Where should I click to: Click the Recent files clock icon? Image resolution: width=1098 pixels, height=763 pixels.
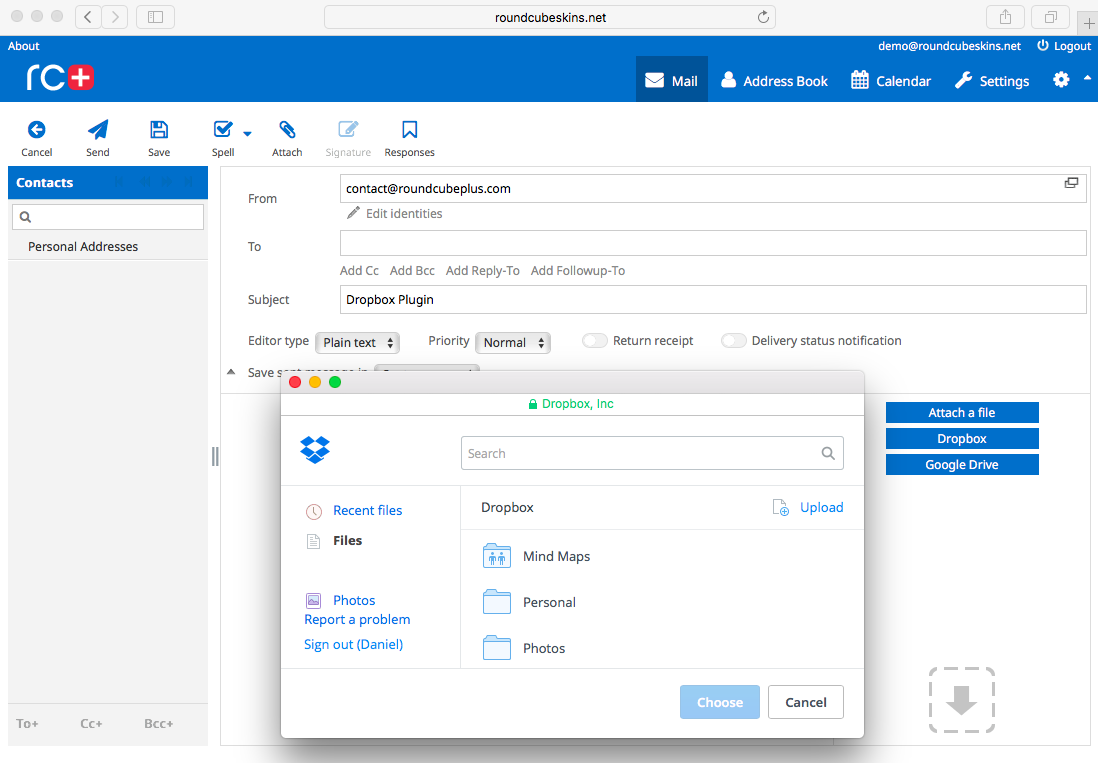[x=314, y=512]
